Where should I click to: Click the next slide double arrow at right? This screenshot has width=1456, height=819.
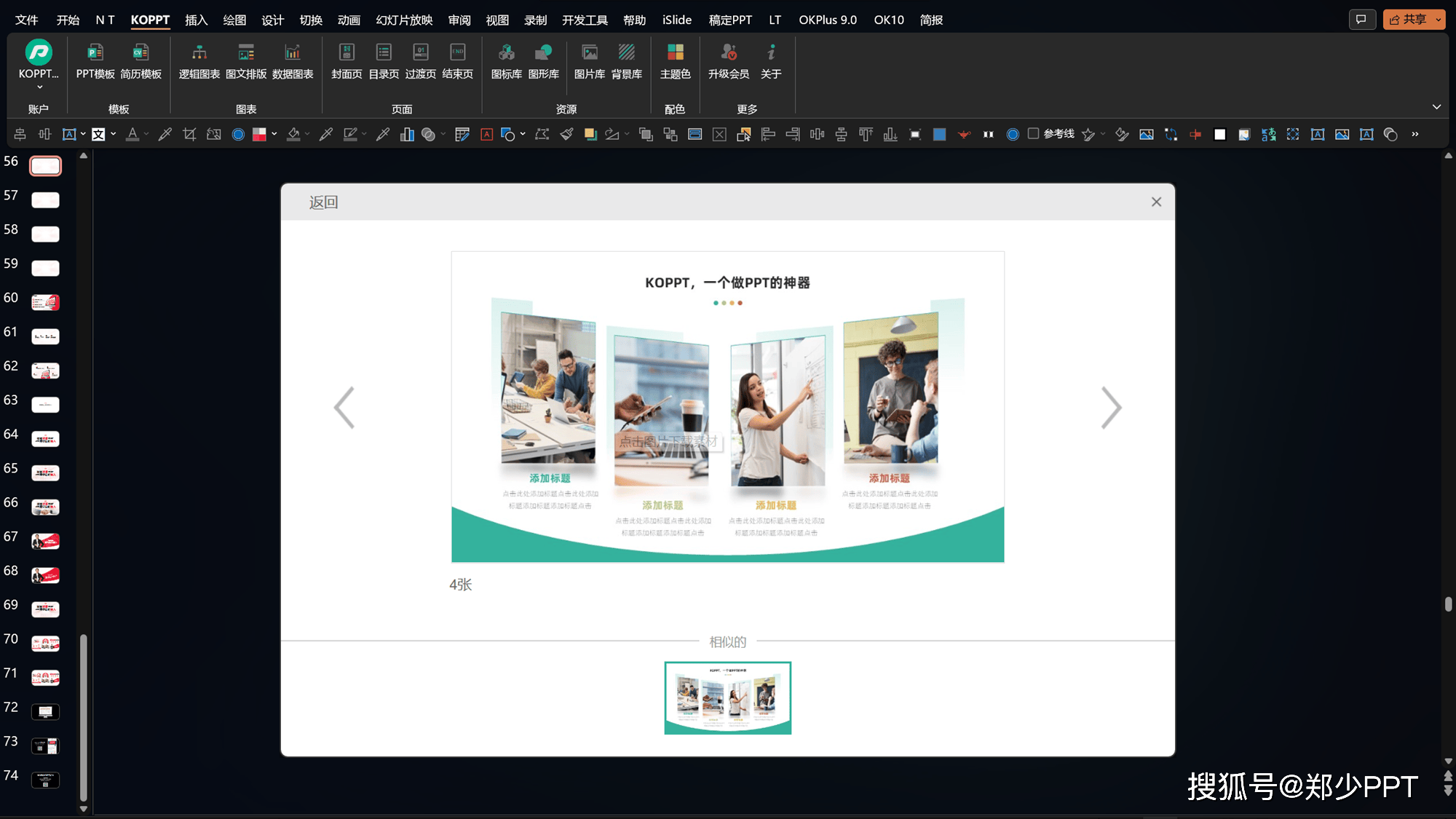[1448, 791]
